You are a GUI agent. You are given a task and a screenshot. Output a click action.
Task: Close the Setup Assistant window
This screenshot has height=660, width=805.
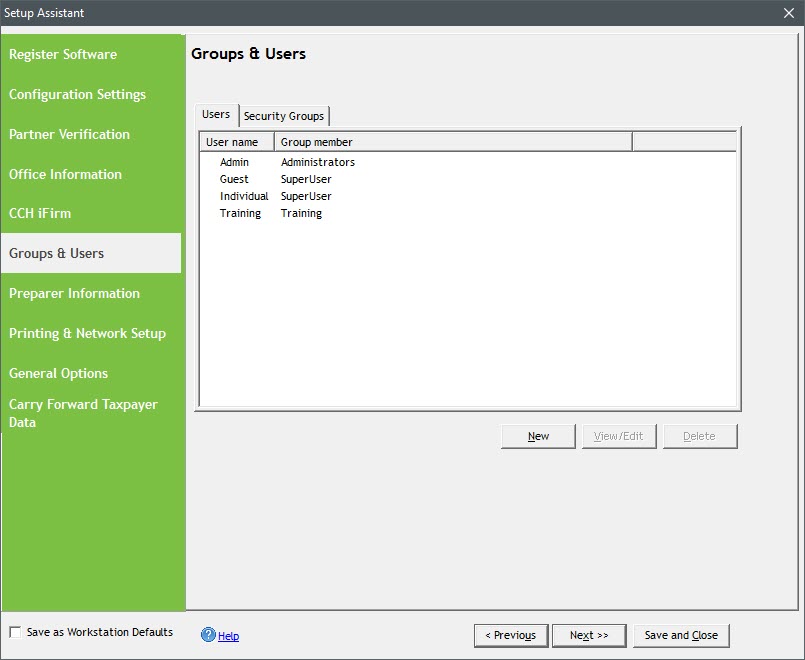[x=788, y=13]
